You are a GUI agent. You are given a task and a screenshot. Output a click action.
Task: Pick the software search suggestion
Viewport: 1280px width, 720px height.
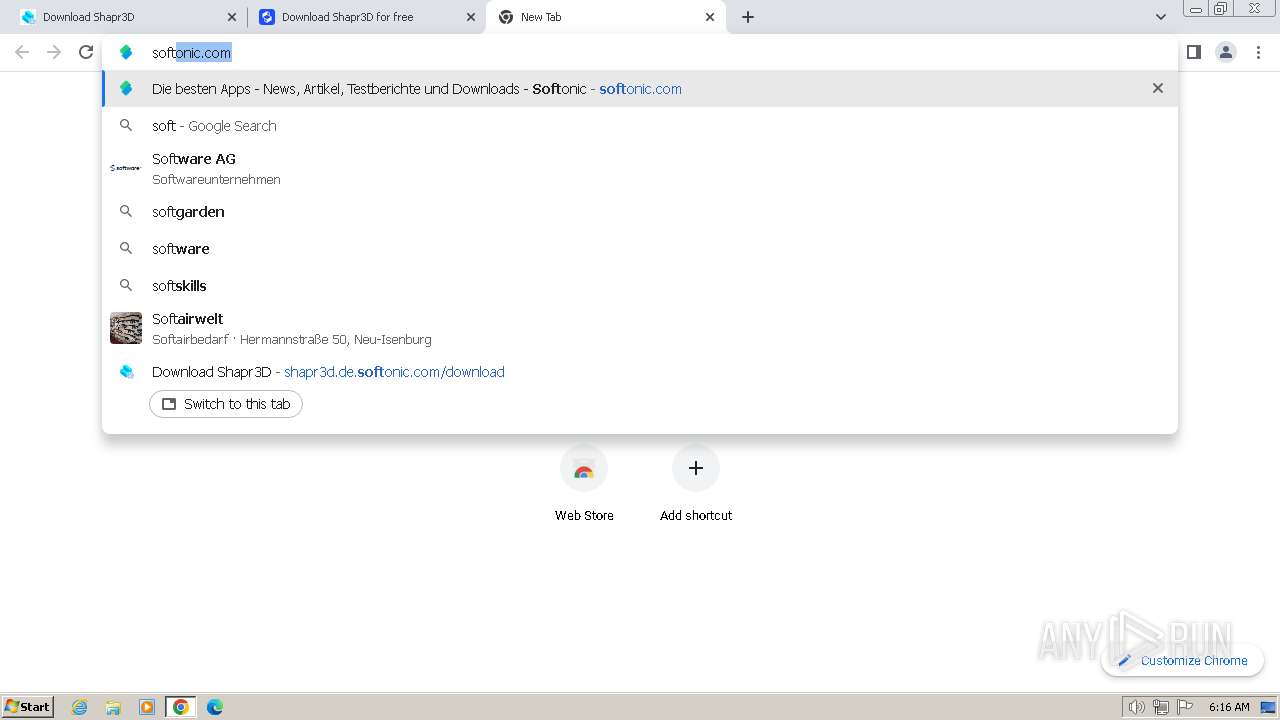pos(640,248)
